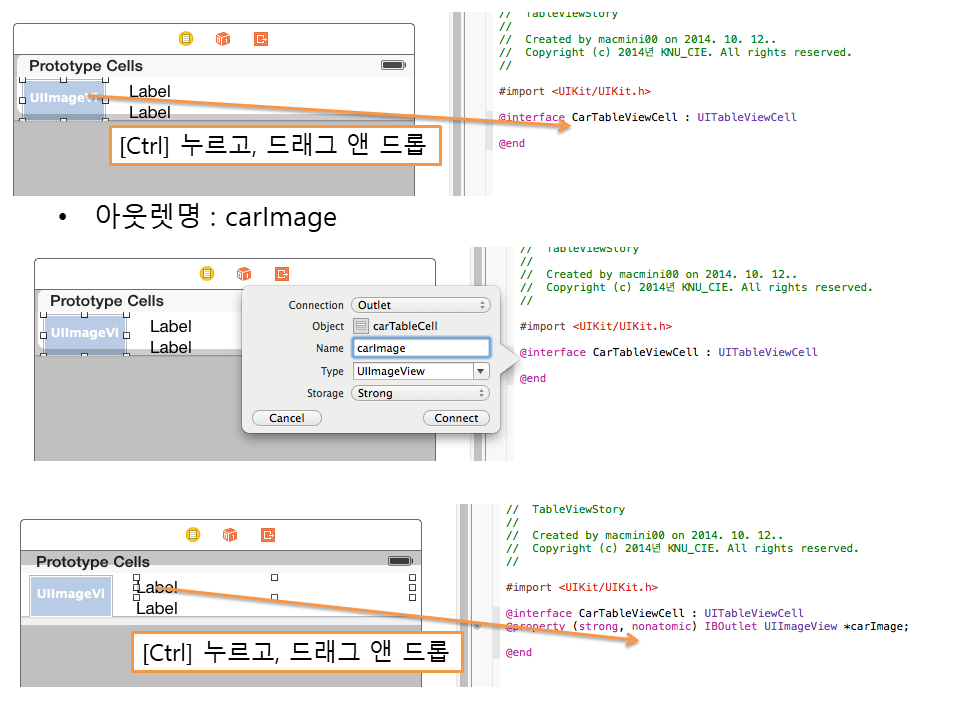Viewport: 960px width, 720px height.
Task: Click the yellow View Controller icon in the top scene
Action: [186, 39]
